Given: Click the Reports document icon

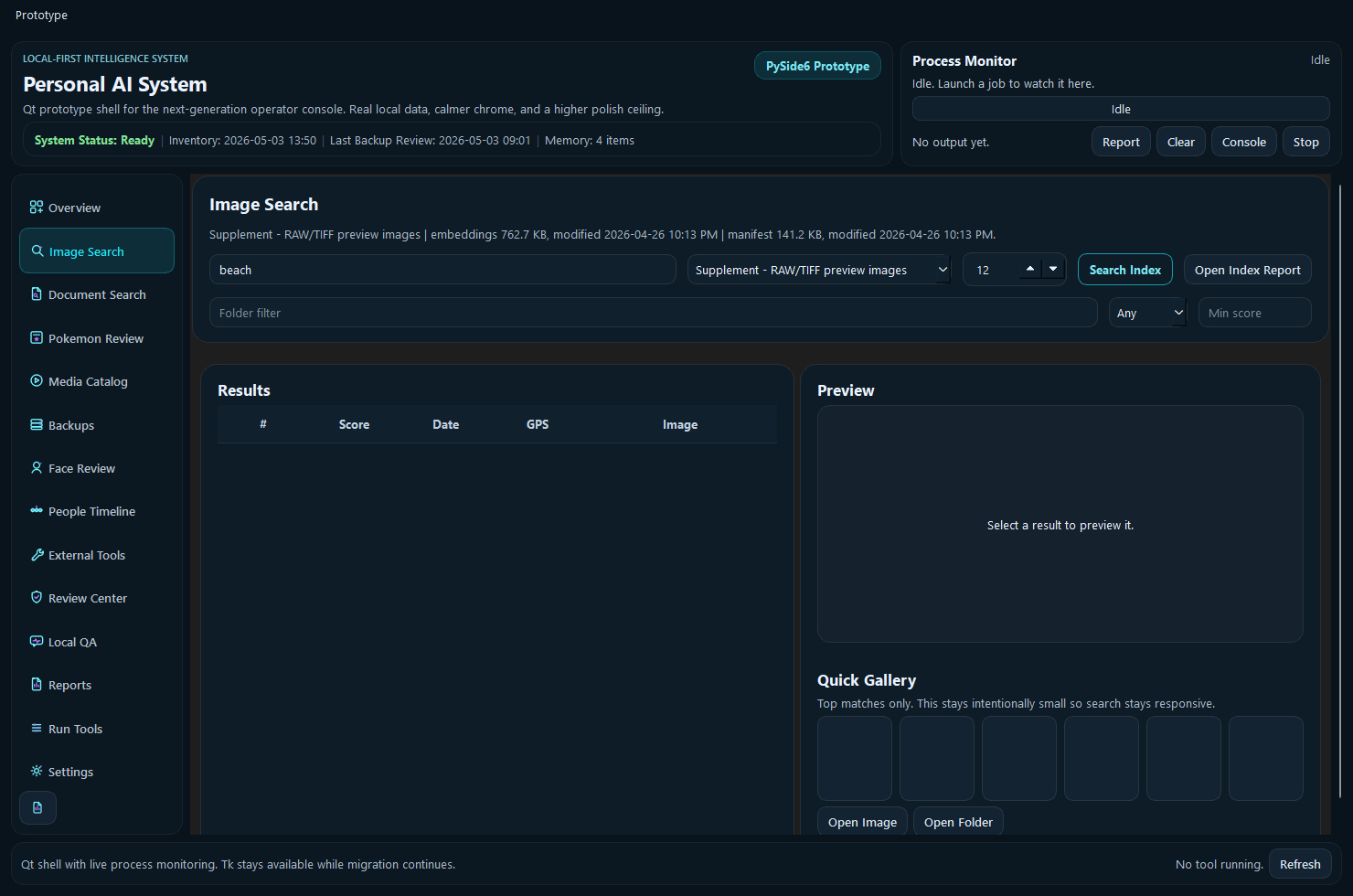Looking at the screenshot, I should coord(37,684).
